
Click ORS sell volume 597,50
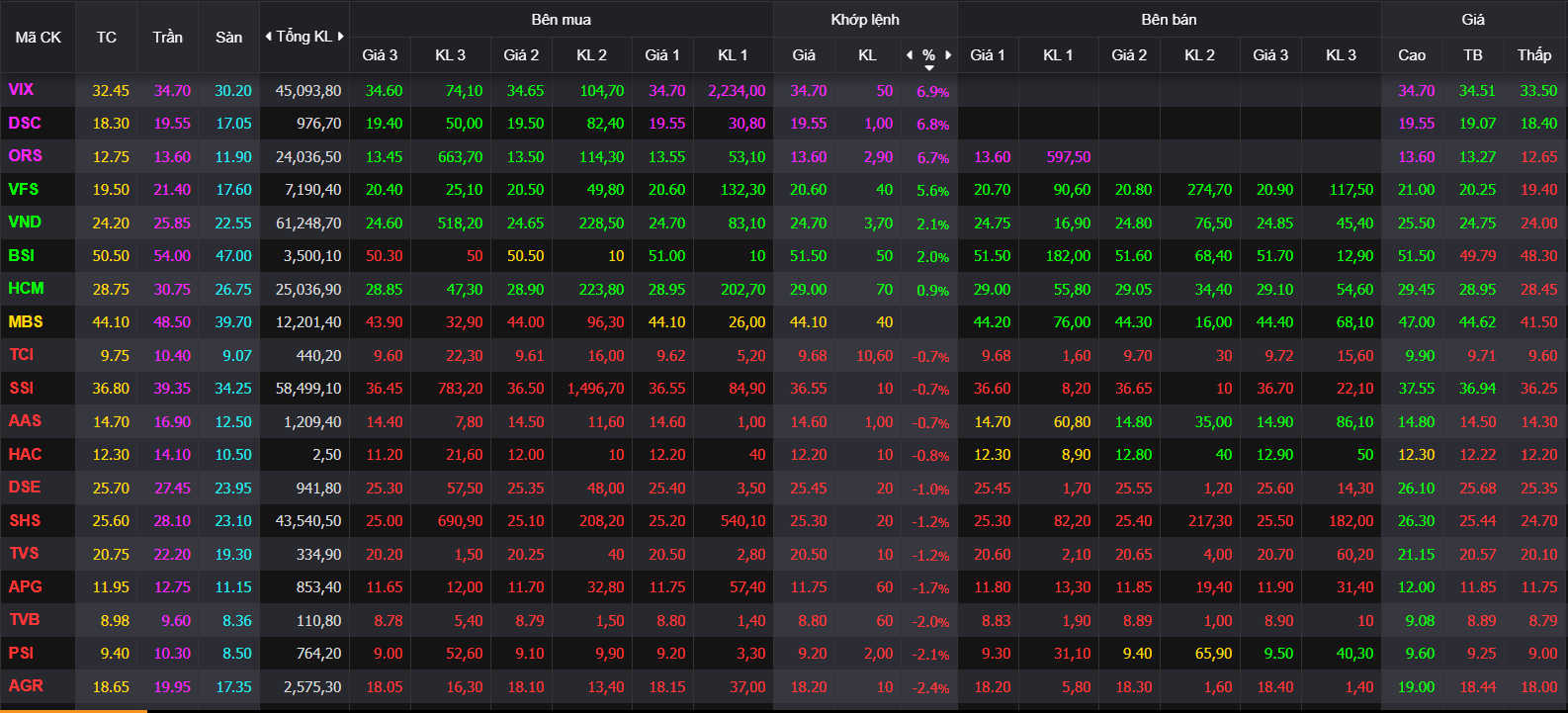pos(1069,157)
